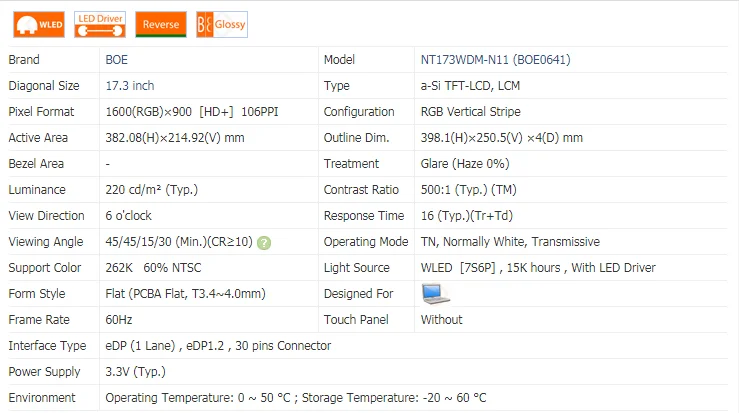Click the operating temperature environment value
The height and width of the screenshot is (413, 739).
tap(296, 397)
